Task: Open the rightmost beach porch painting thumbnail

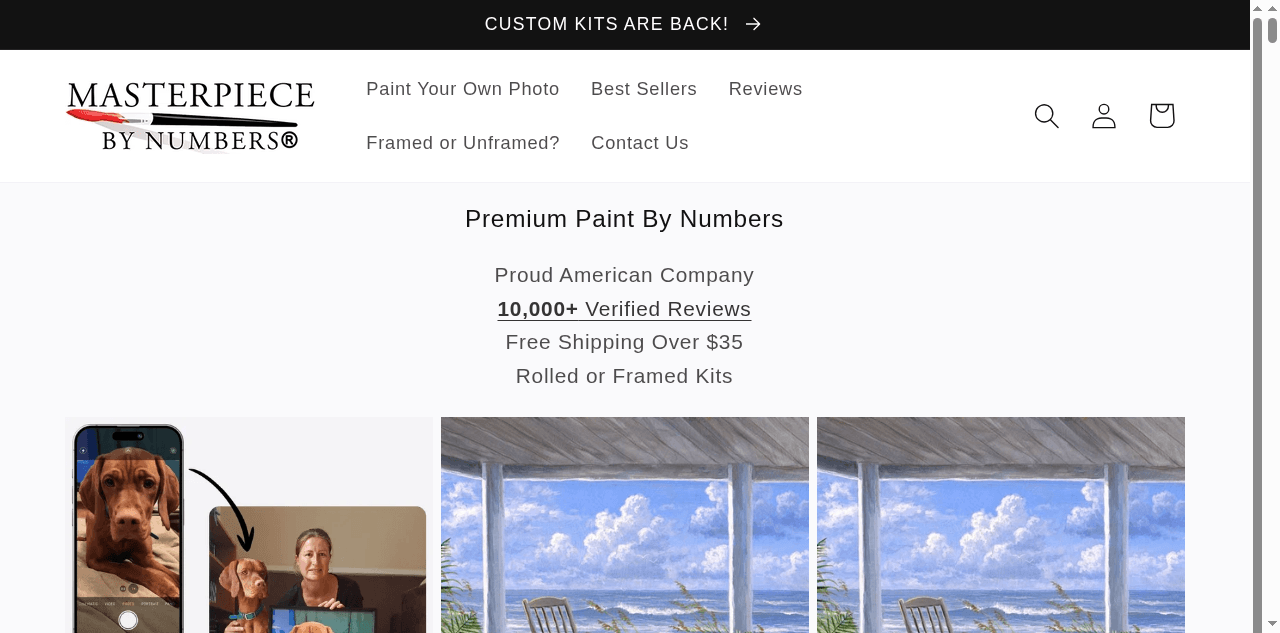Action: [1001, 525]
